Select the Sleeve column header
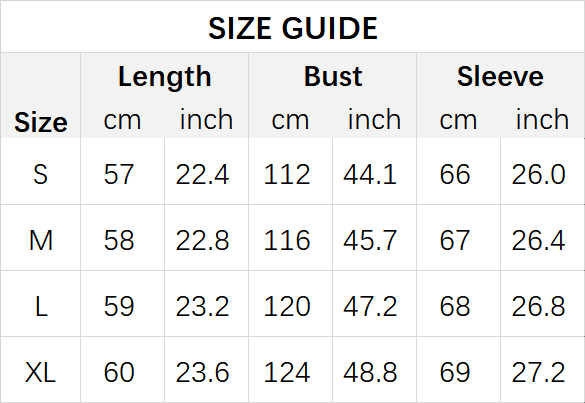 coord(500,76)
